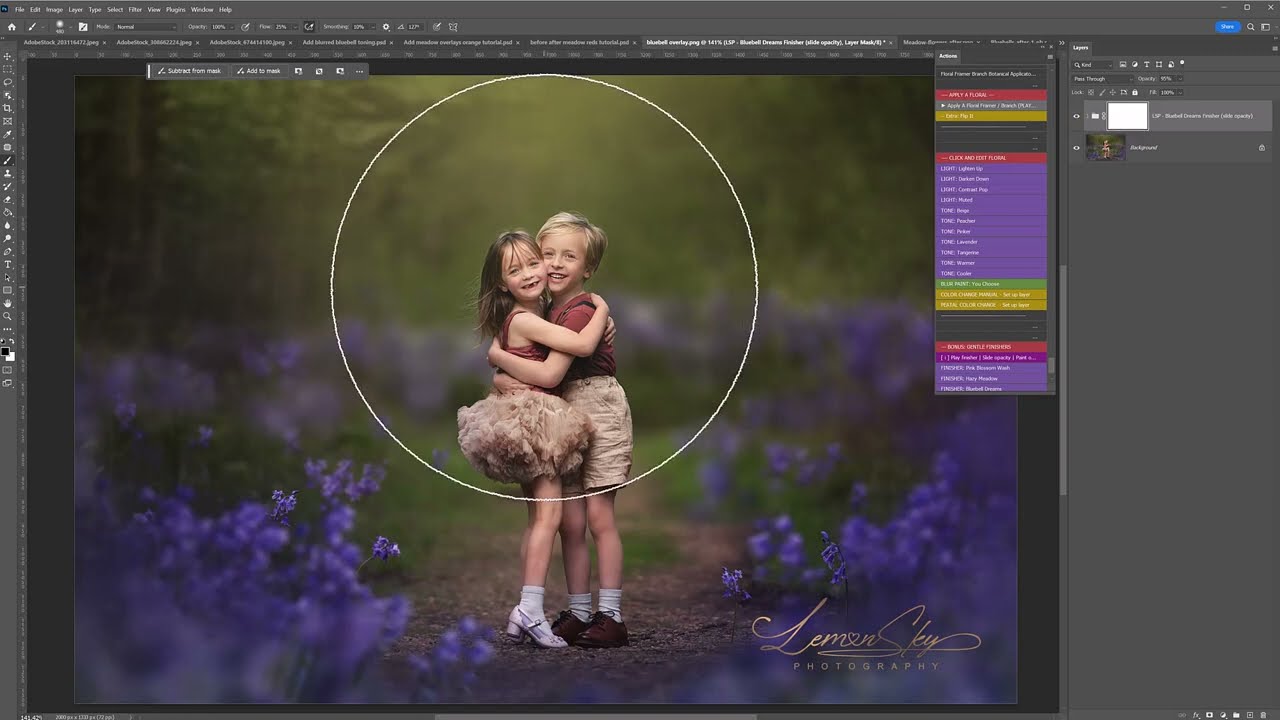Open the layer Opacity dropdown

pos(1179,78)
